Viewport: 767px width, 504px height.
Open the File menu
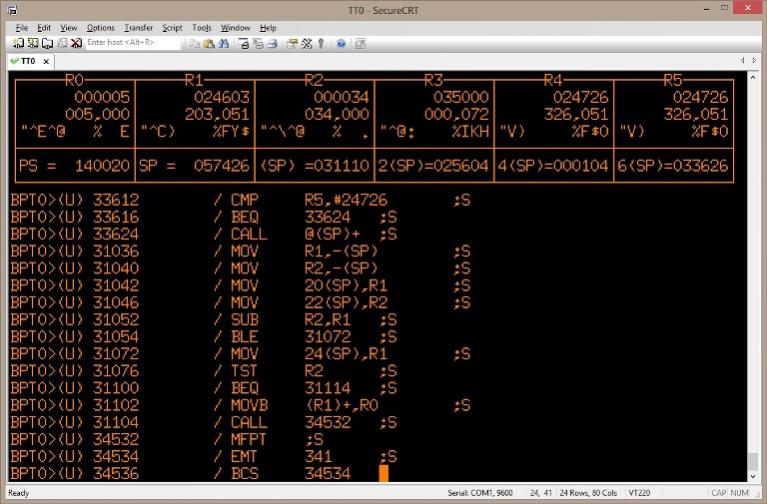pos(22,28)
